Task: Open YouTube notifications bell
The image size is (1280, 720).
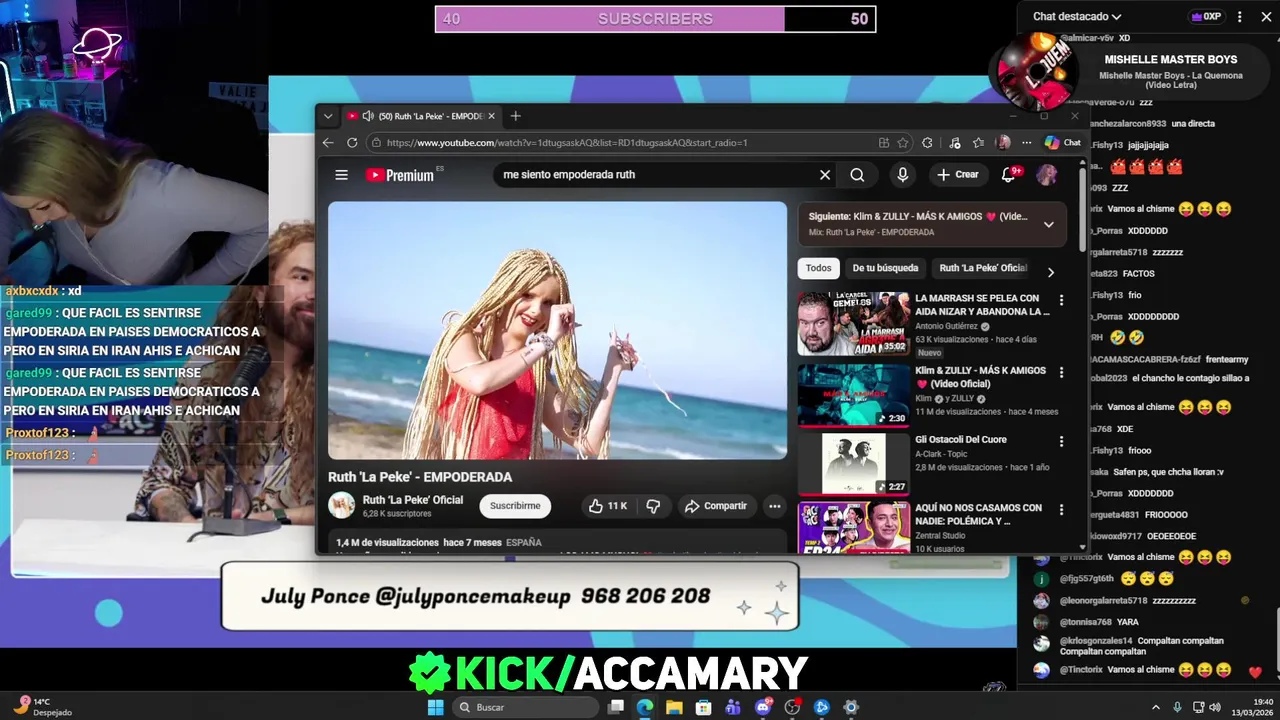Action: click(1009, 175)
